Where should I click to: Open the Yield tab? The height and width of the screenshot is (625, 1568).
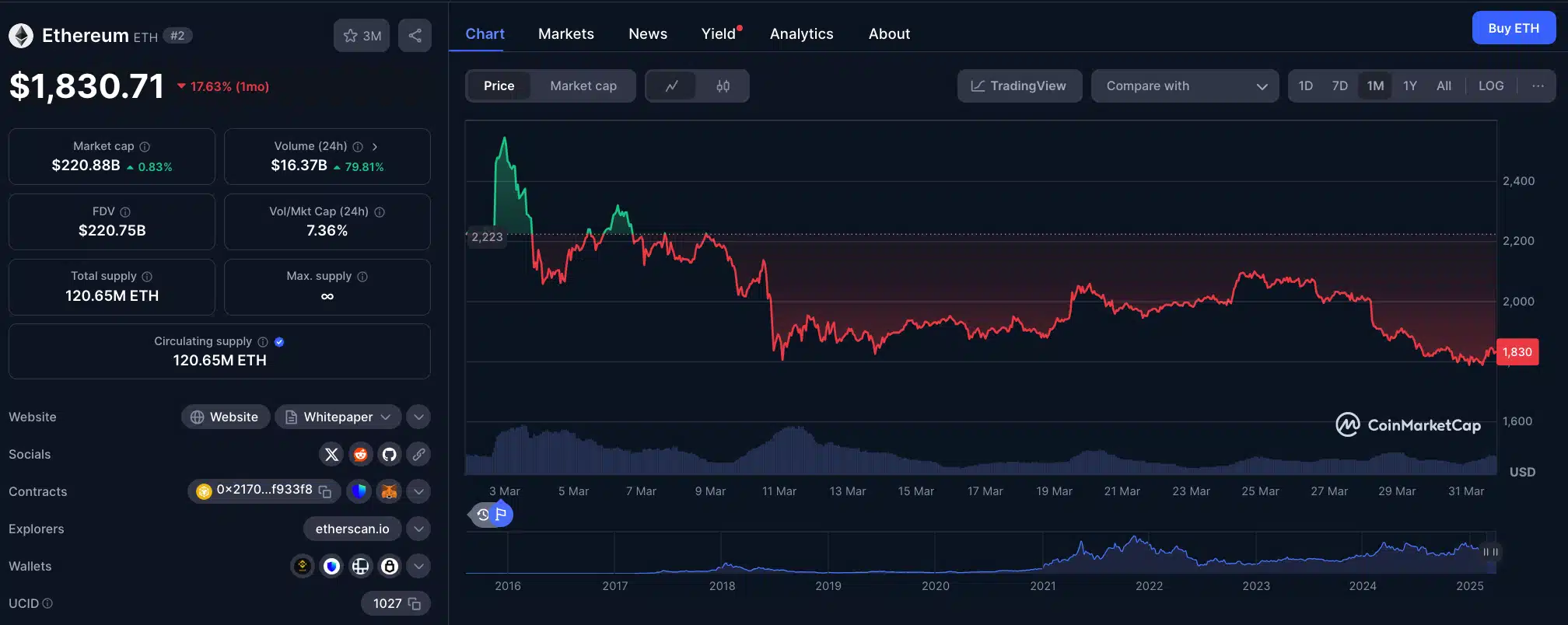pyautogui.click(x=719, y=34)
